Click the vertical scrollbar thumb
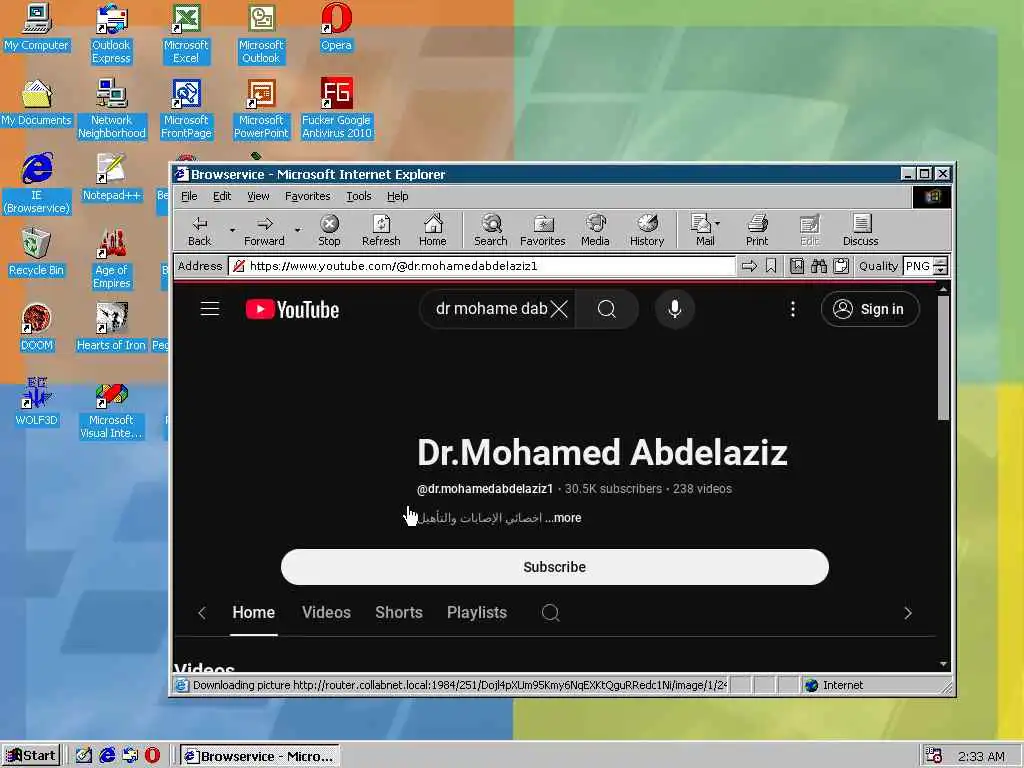Screen dimensions: 1024x768 [x=943, y=358]
